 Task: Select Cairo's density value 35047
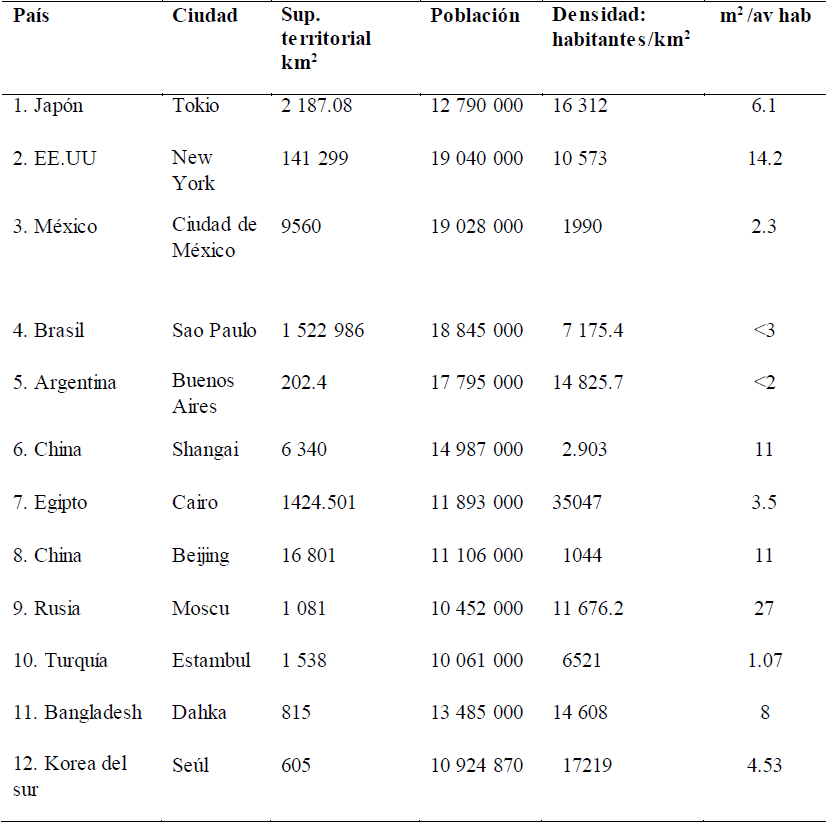tap(577, 503)
